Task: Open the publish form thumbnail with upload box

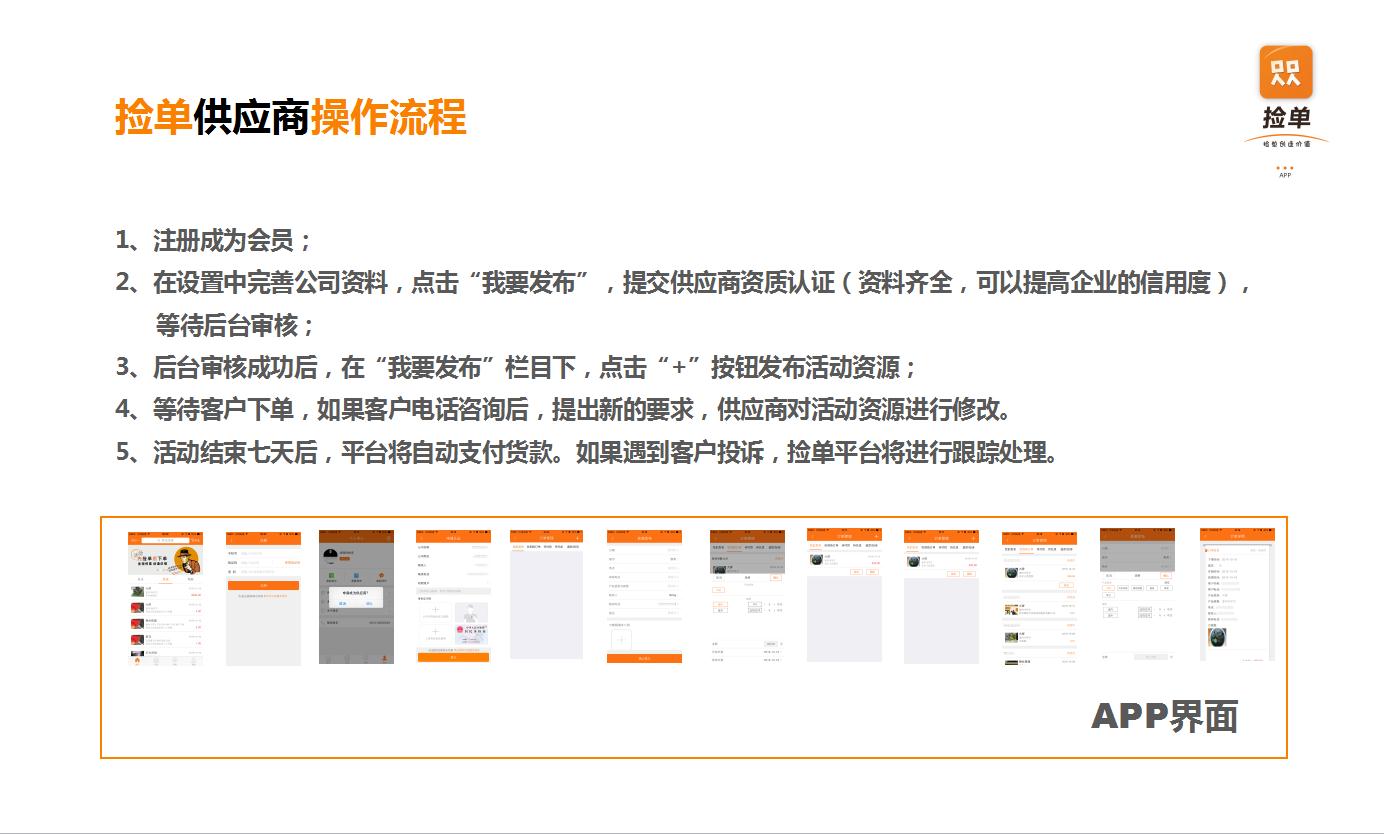Action: (644, 597)
